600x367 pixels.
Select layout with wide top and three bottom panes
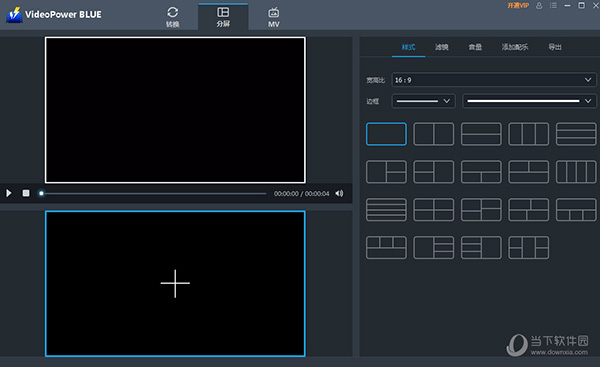tap(576, 210)
